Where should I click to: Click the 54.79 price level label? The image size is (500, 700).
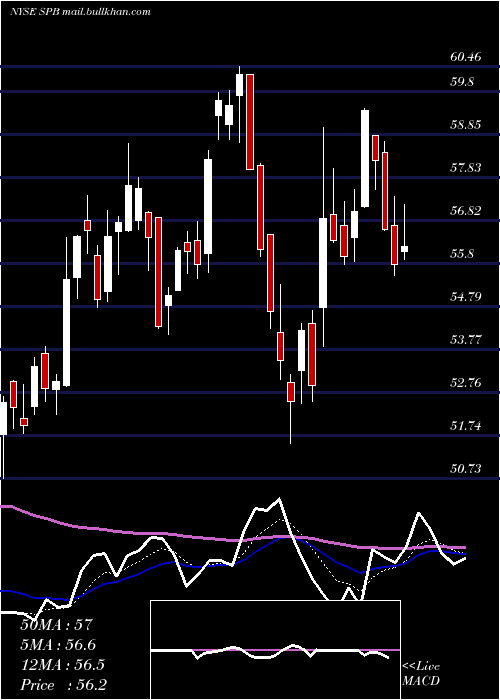(x=466, y=297)
